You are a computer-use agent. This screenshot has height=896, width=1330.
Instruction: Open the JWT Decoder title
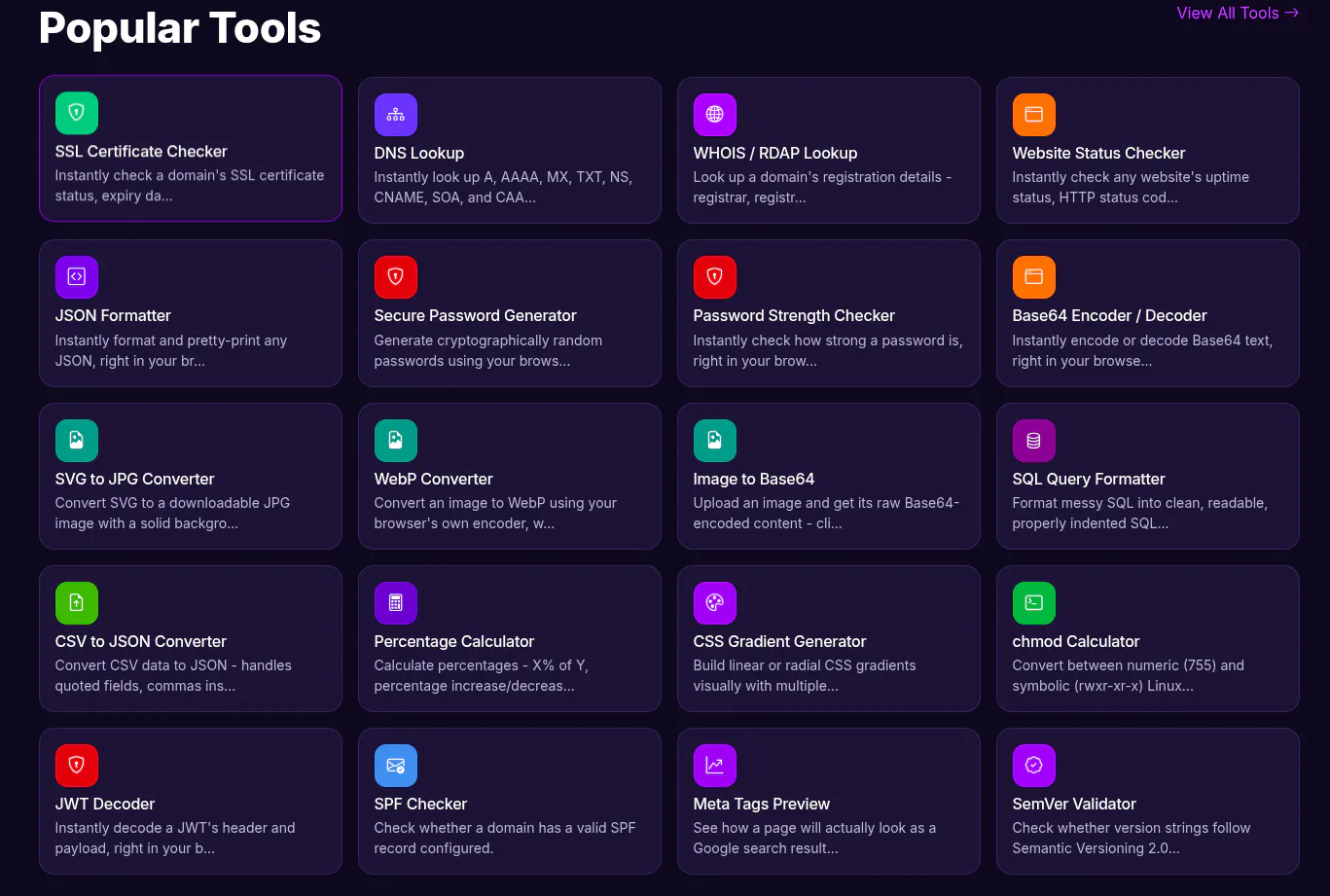point(105,804)
